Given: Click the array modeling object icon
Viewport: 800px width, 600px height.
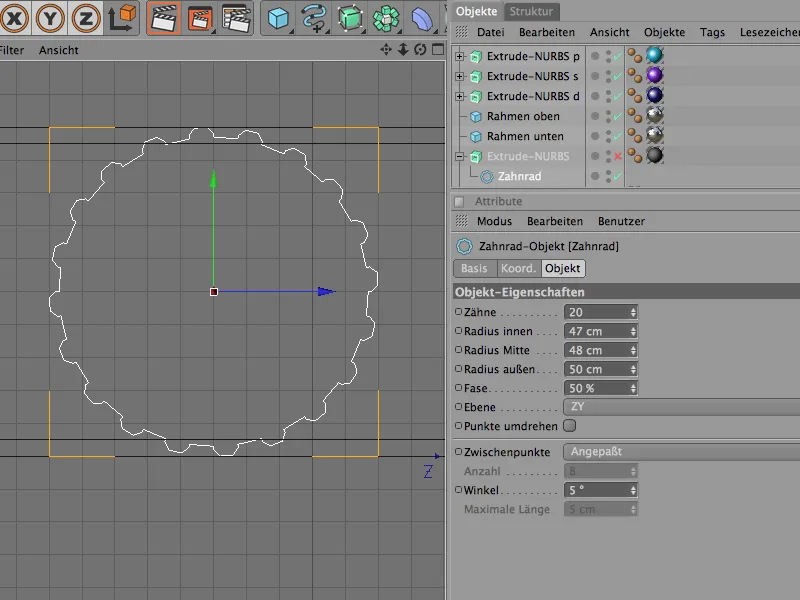Looking at the screenshot, I should pos(386,18).
